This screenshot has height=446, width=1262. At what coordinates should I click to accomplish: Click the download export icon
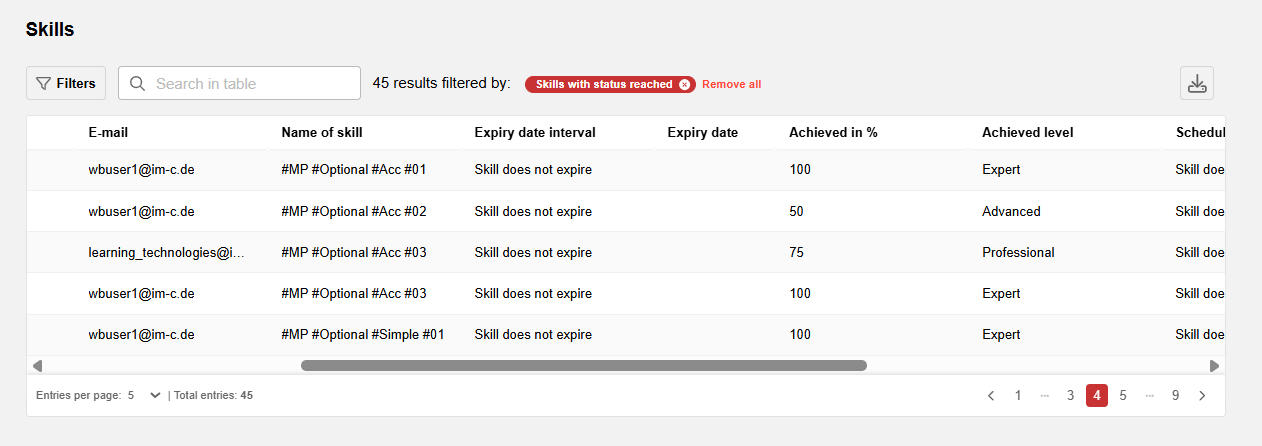(x=1197, y=84)
